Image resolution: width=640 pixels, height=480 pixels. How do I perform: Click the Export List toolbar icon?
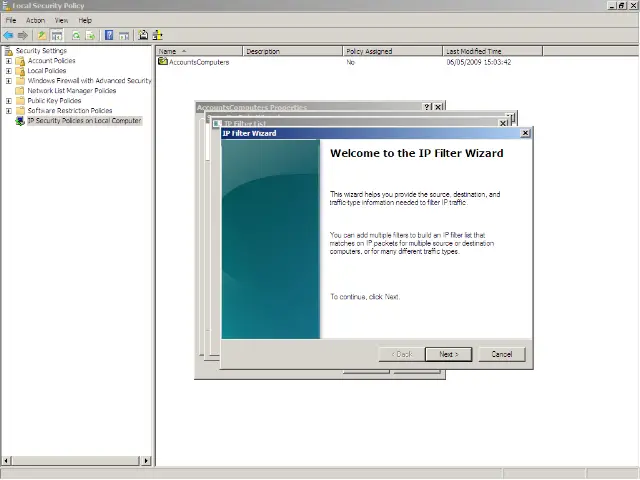90,35
